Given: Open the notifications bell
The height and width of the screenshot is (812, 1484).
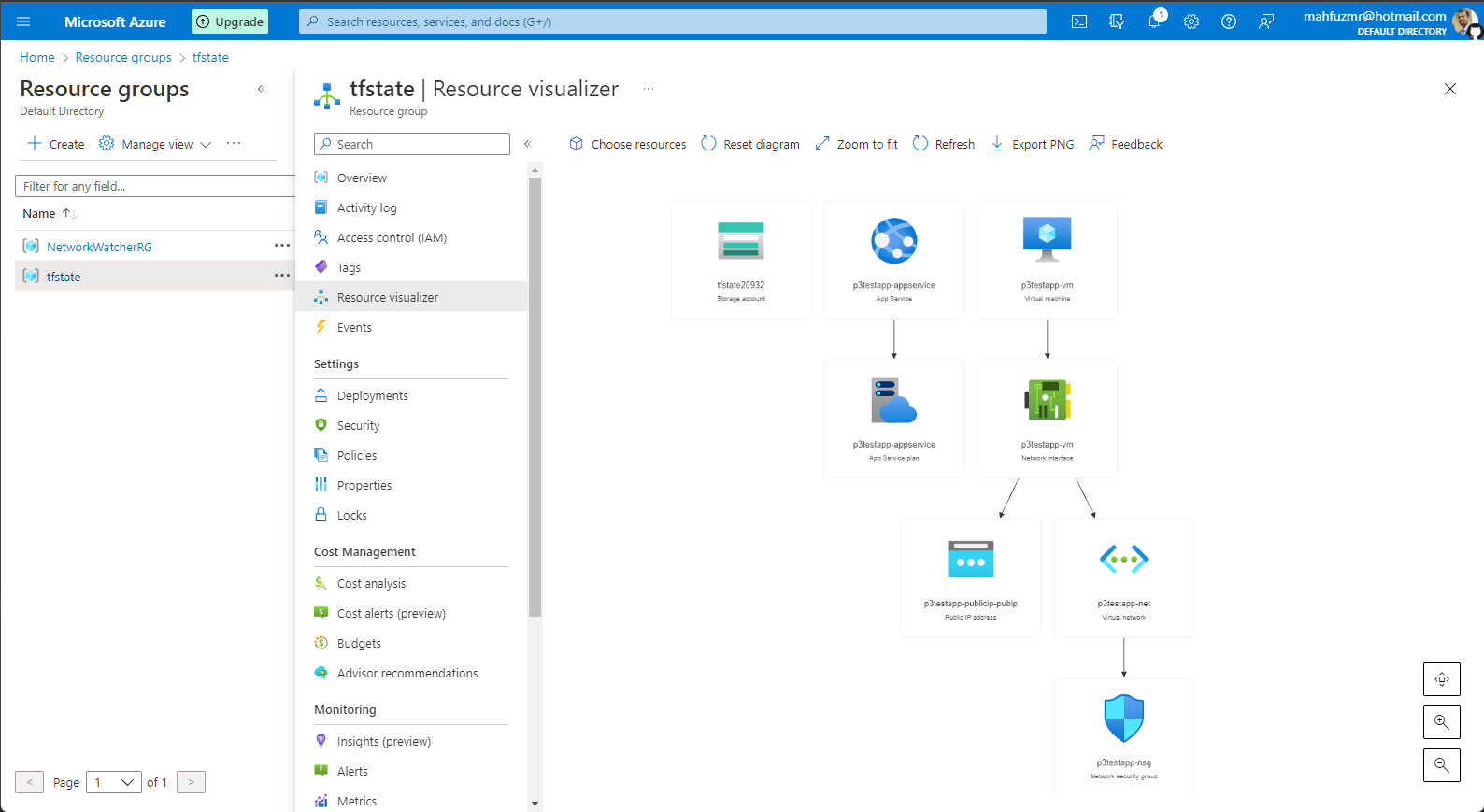Looking at the screenshot, I should [1154, 21].
